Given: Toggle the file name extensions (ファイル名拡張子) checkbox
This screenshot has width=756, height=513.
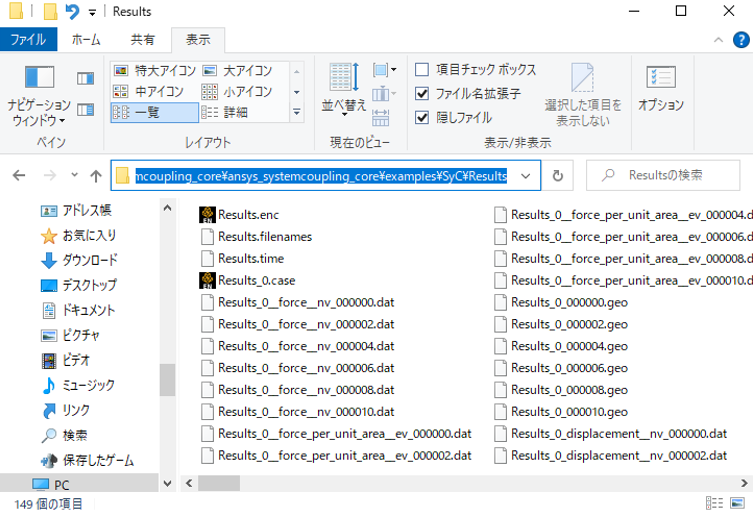Looking at the screenshot, I should pos(422,94).
